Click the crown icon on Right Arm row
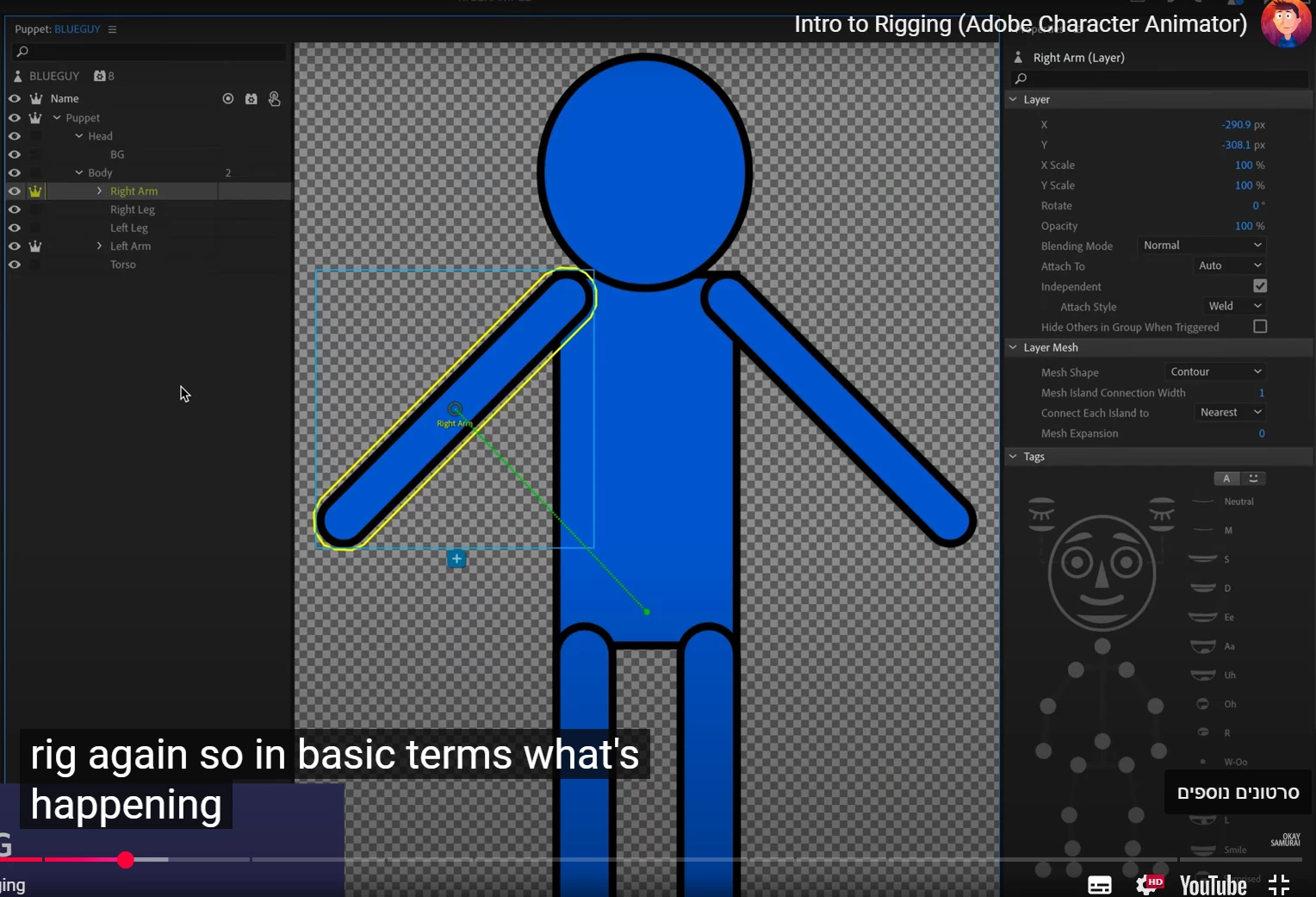Image resolution: width=1316 pixels, height=897 pixels. pos(35,191)
